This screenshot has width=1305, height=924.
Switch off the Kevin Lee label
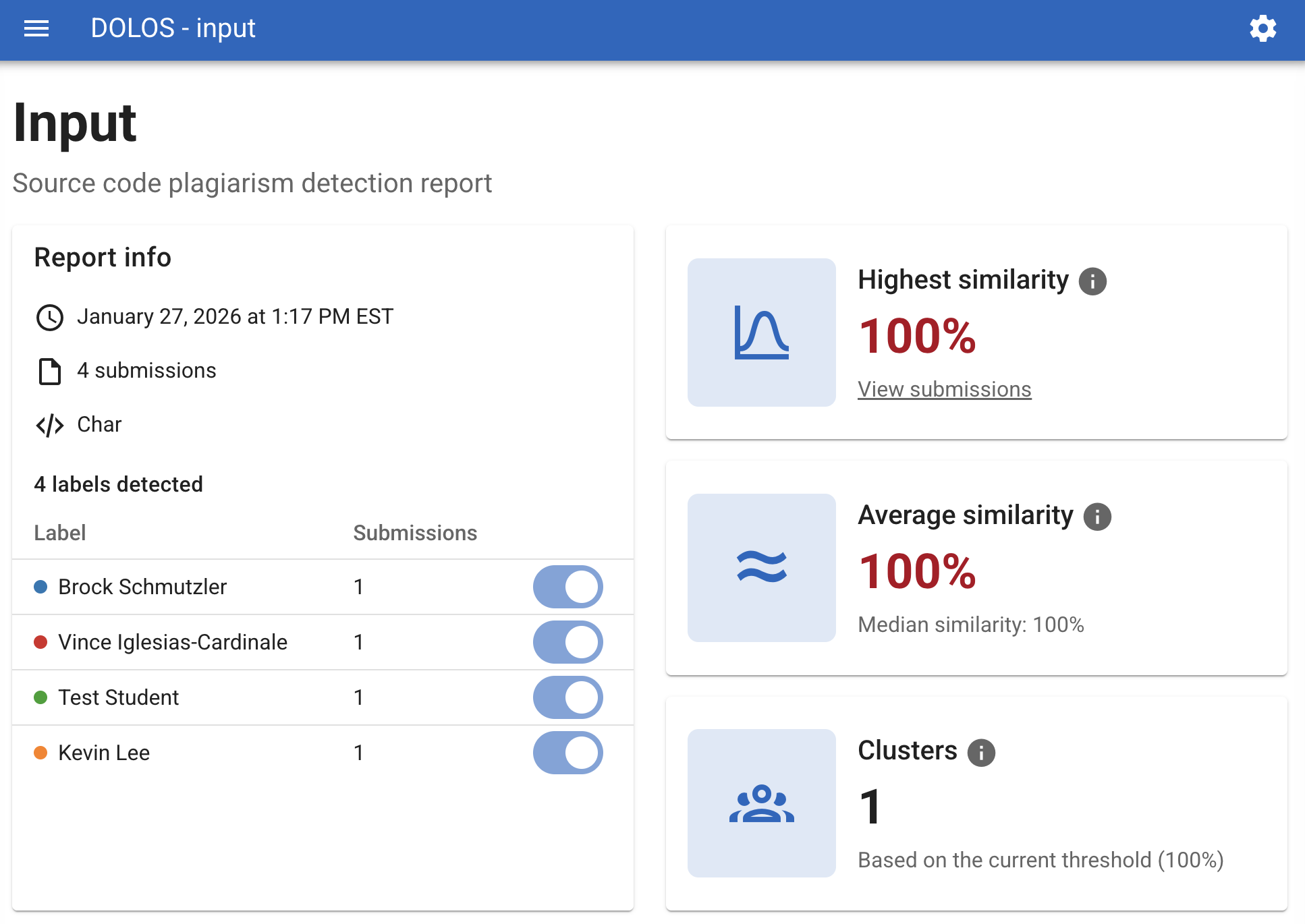coord(567,753)
